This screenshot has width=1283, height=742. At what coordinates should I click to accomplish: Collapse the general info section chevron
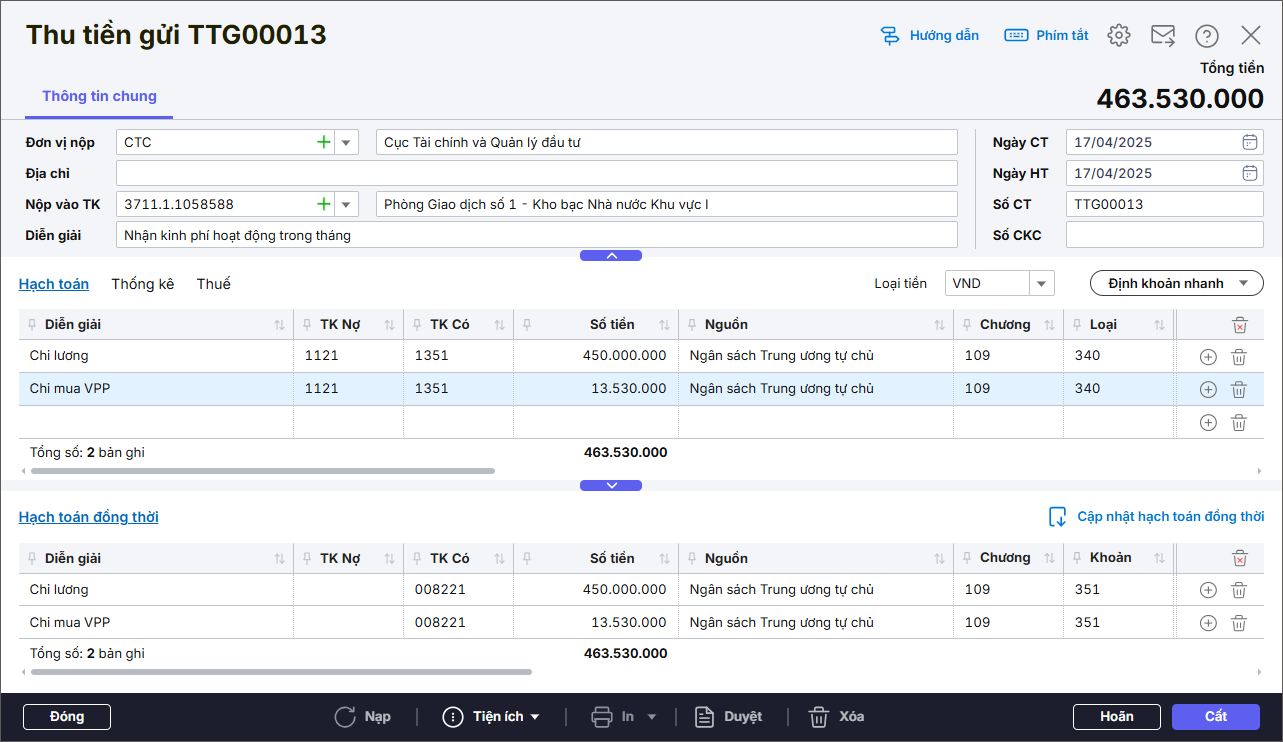pos(611,256)
